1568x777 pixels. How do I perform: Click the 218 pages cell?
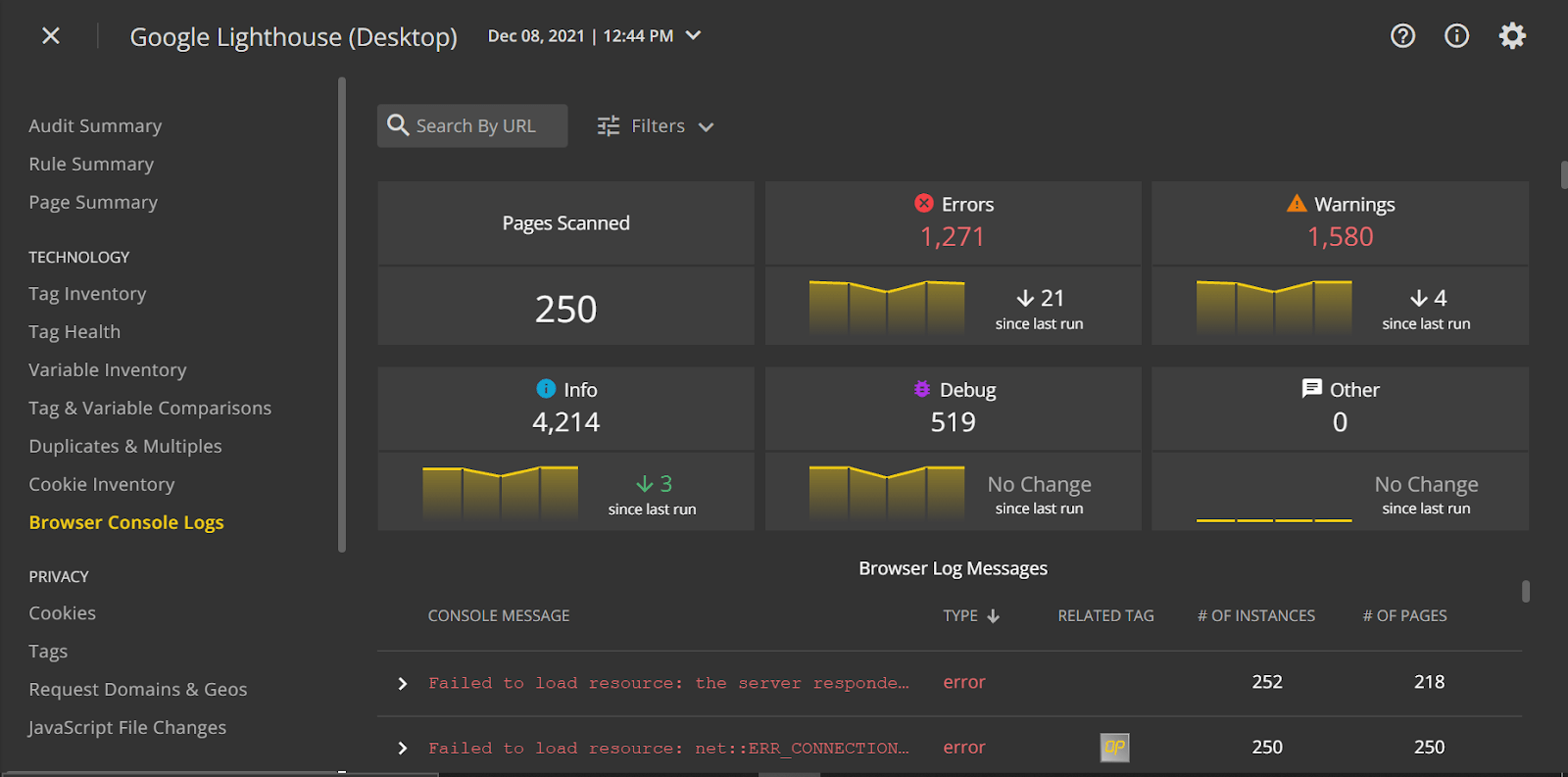pyautogui.click(x=1429, y=682)
